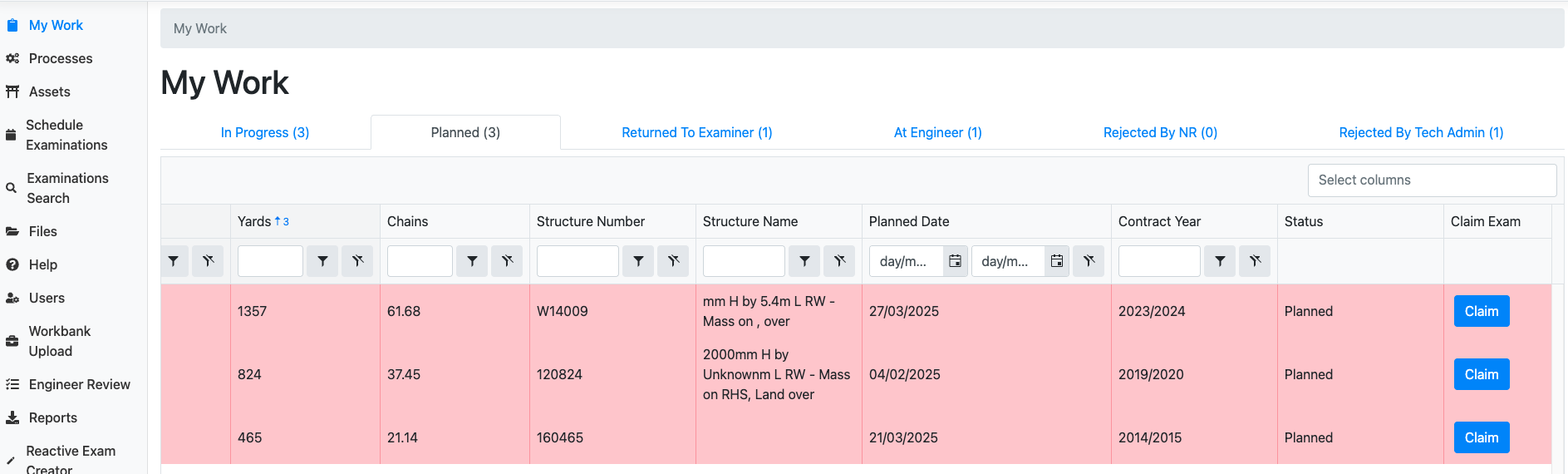Clear the Chains column filter icon
The height and width of the screenshot is (474, 1568).
pyautogui.click(x=507, y=261)
